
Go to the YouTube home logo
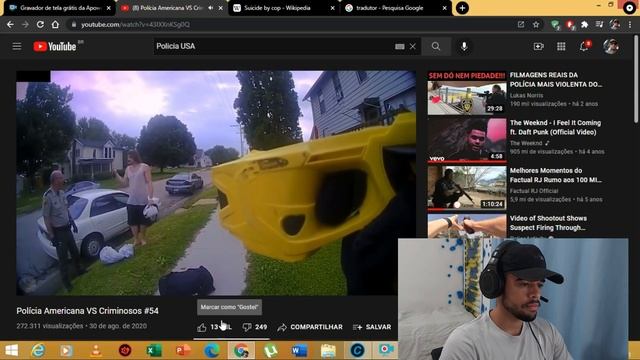pyautogui.click(x=55, y=47)
